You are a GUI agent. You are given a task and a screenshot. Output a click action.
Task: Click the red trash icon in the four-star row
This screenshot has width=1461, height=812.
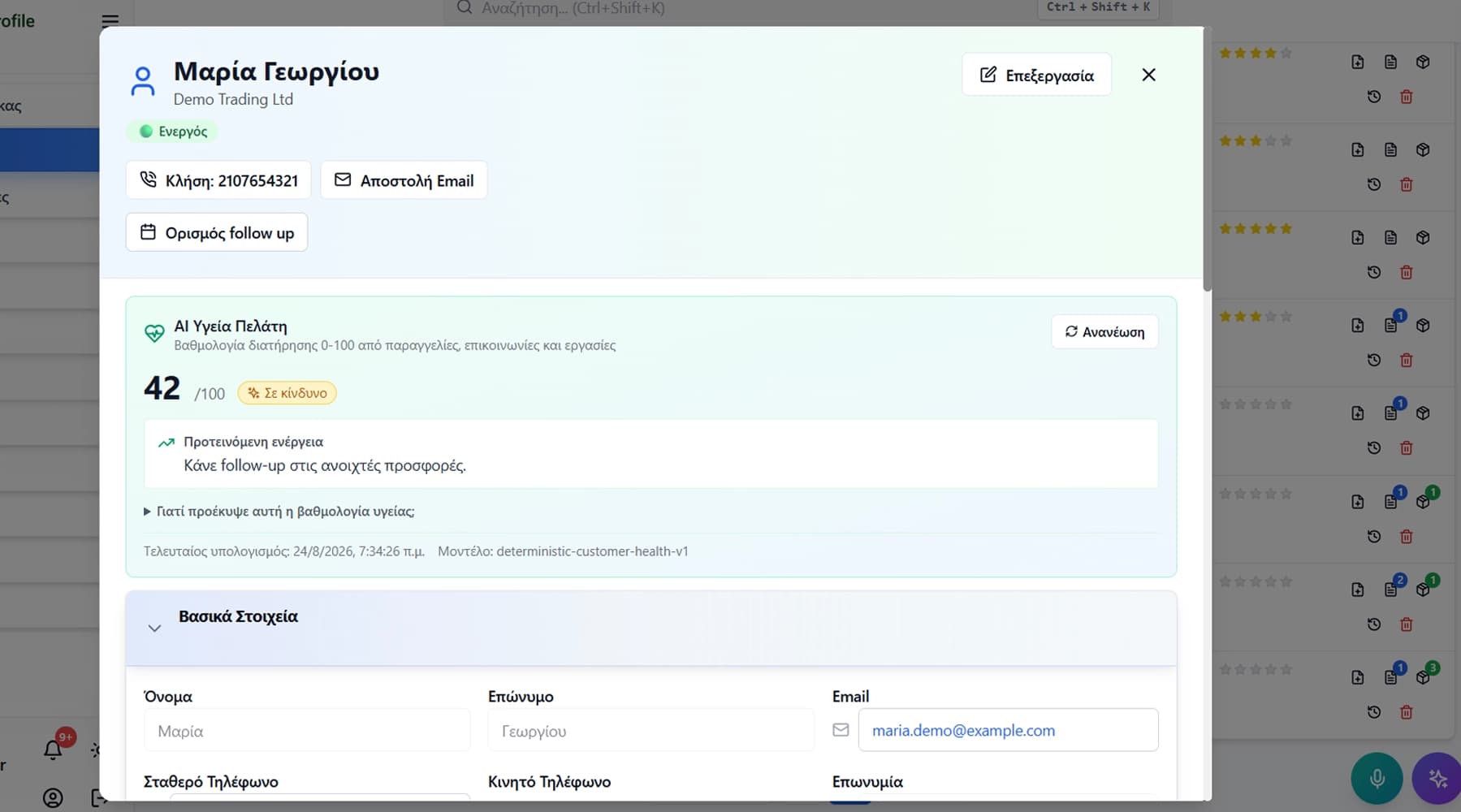point(1407,97)
